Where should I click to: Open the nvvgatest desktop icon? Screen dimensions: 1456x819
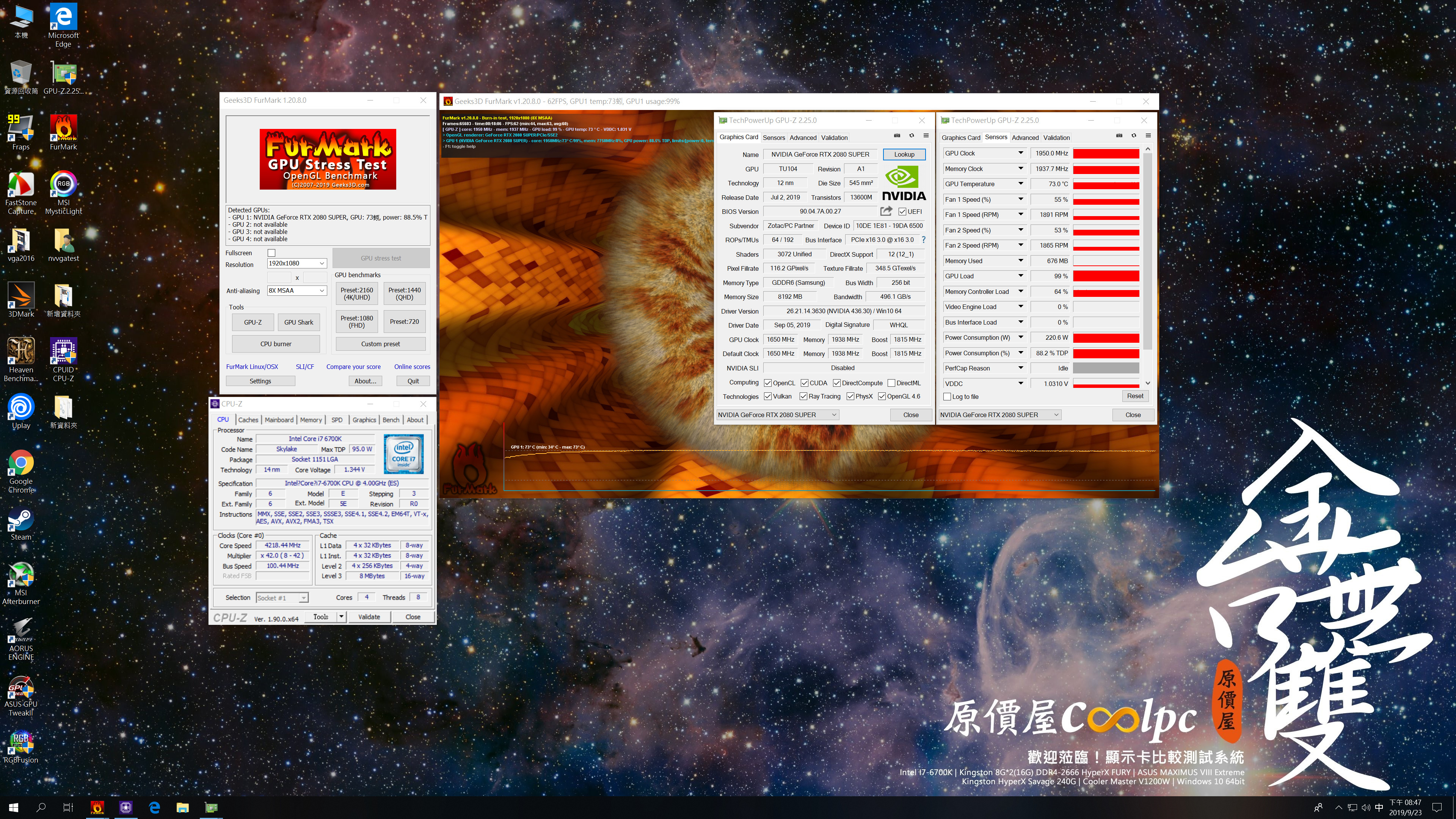coord(63,244)
